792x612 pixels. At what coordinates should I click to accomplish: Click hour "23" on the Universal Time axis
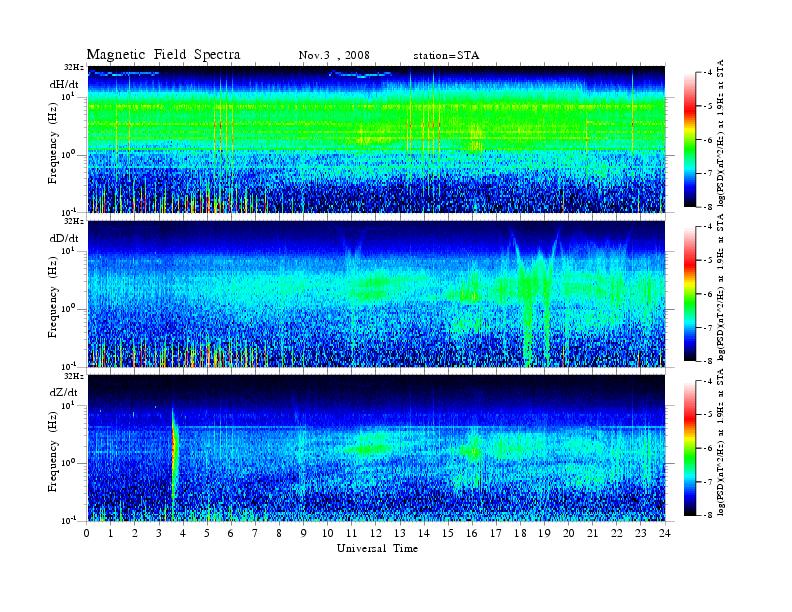coord(640,533)
